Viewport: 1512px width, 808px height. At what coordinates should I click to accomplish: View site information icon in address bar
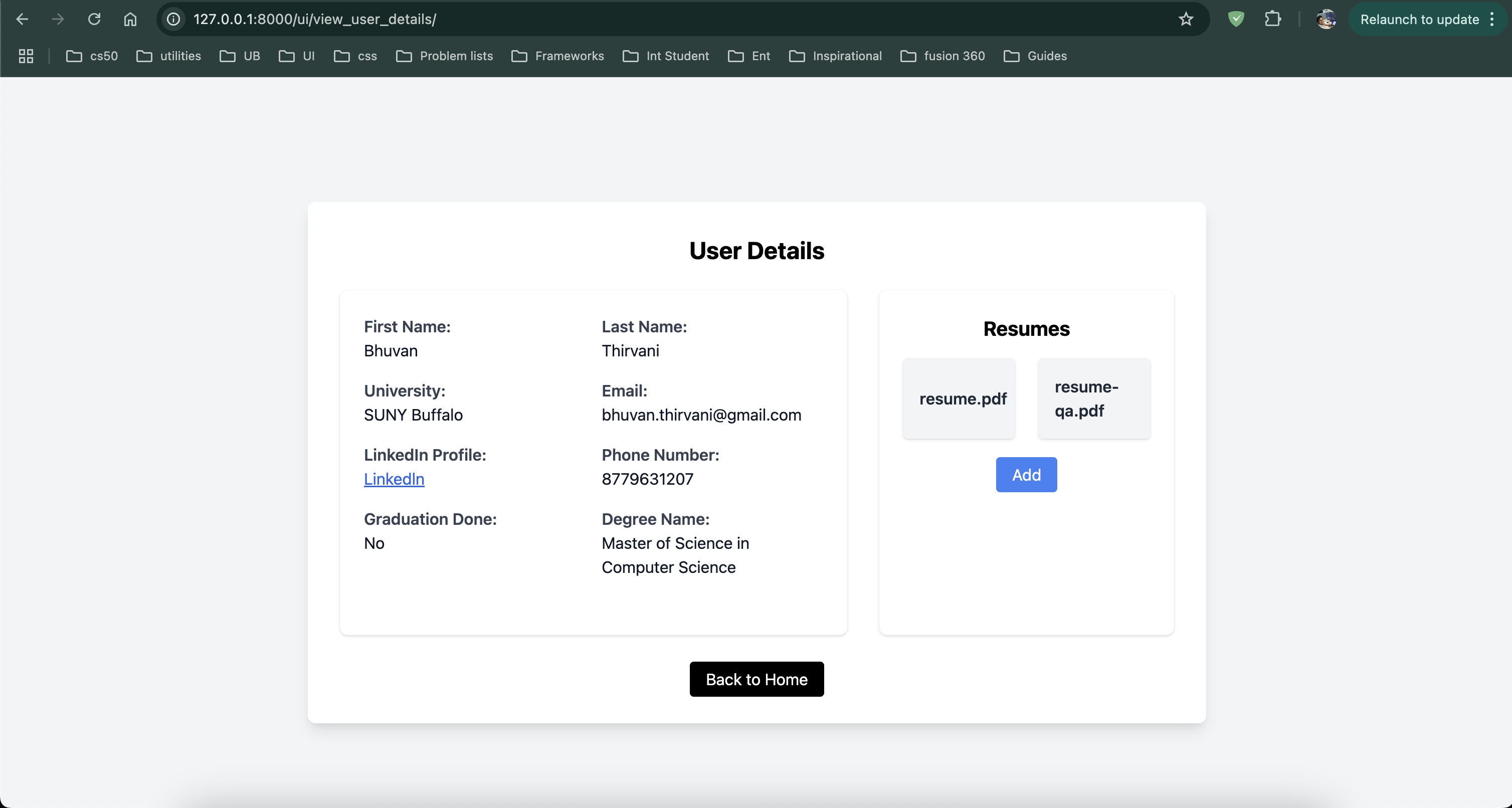174,20
